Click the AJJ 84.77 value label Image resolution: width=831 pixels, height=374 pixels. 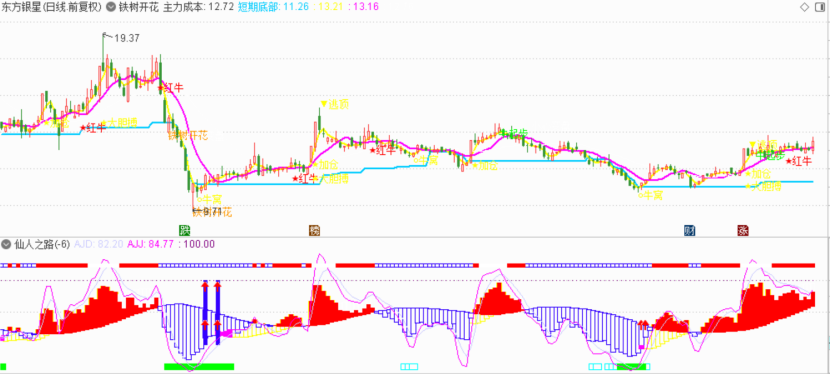coord(152,244)
